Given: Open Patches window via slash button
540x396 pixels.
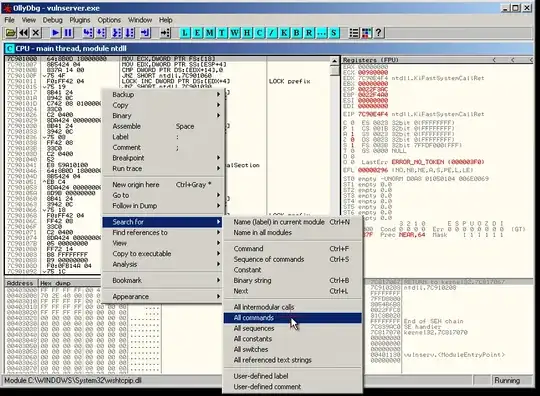Looking at the screenshot, I should click(x=272, y=33).
